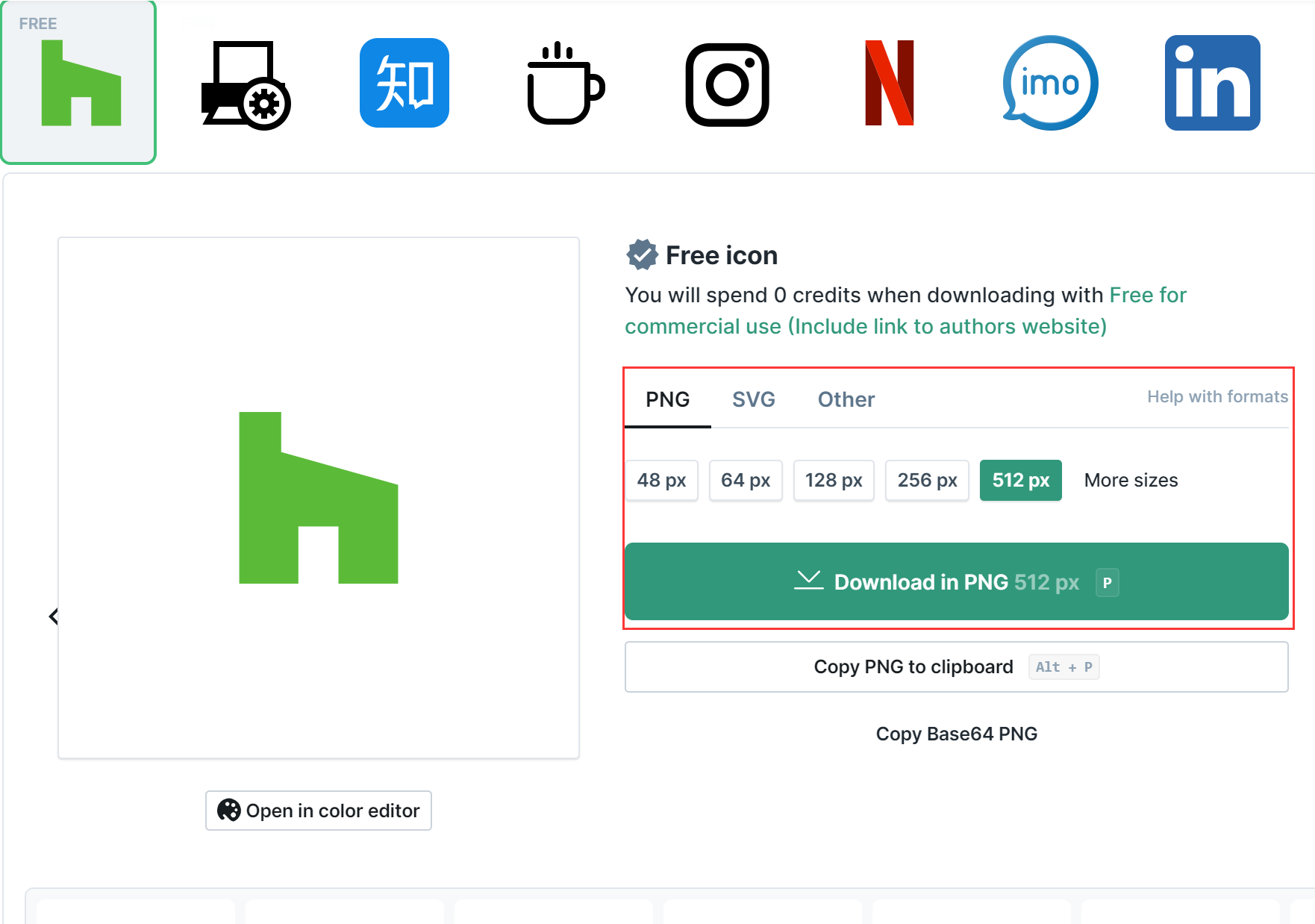The width and height of the screenshot is (1315, 924).
Task: Copy Base64 PNG
Action: pos(957,734)
